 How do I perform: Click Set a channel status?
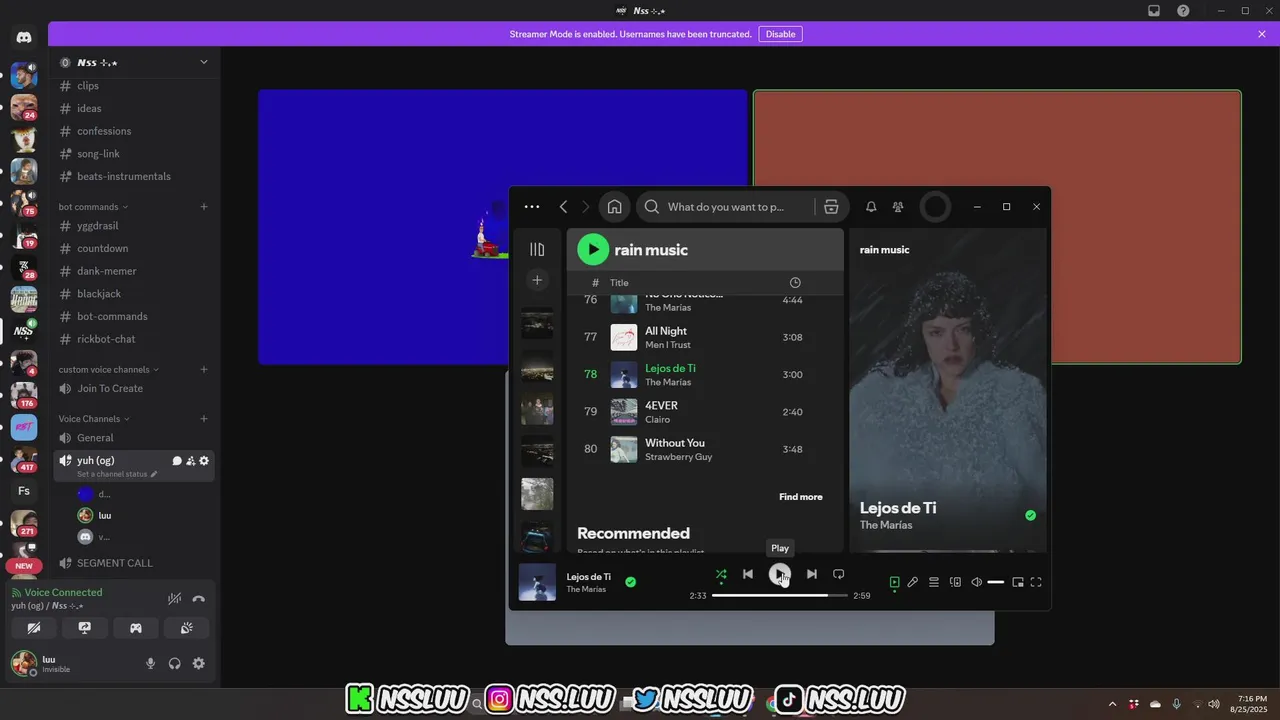click(117, 474)
